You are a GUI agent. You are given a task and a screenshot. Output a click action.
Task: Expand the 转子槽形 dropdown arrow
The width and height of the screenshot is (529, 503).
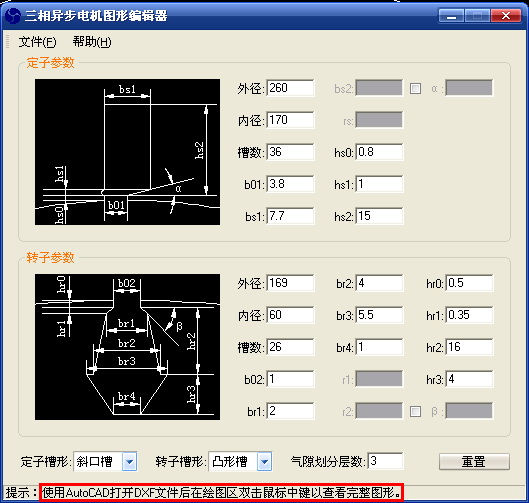264,461
